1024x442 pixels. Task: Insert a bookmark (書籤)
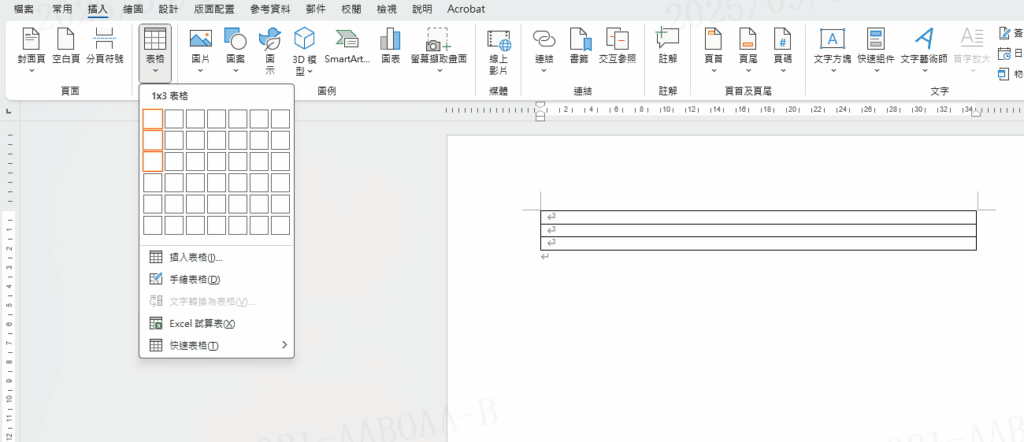point(579,46)
